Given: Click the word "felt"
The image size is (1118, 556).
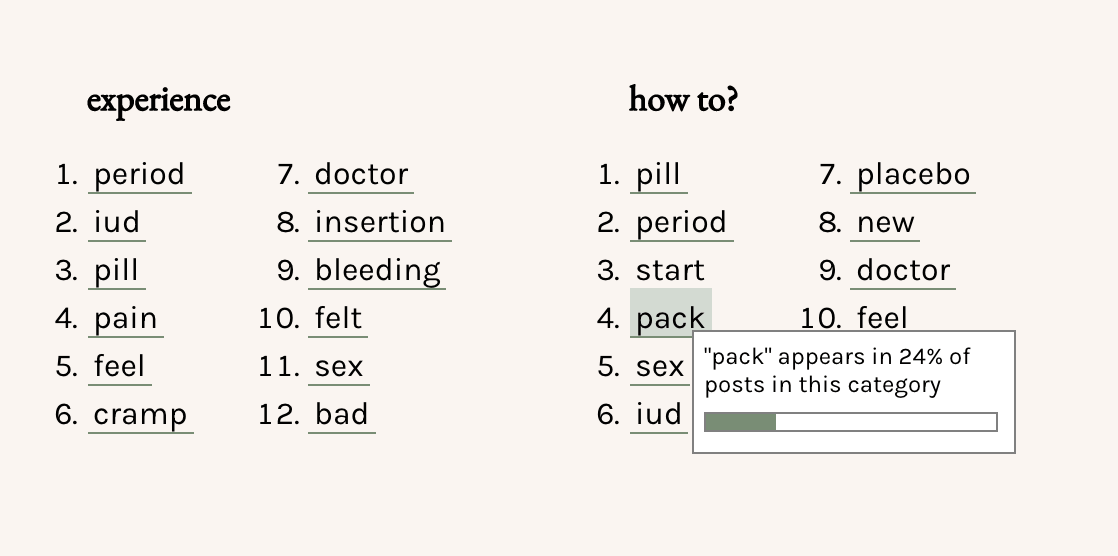Looking at the screenshot, I should pyautogui.click(x=338, y=319).
